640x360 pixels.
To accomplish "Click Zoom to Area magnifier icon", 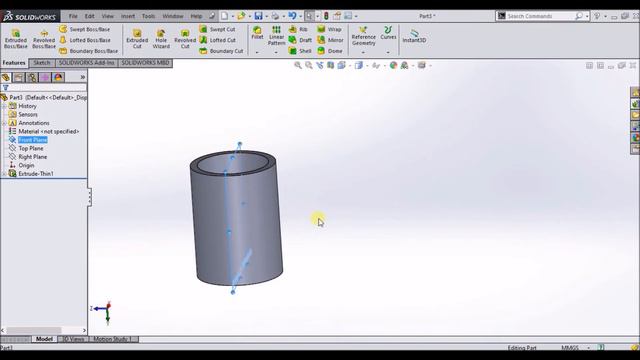I will 309,65.
